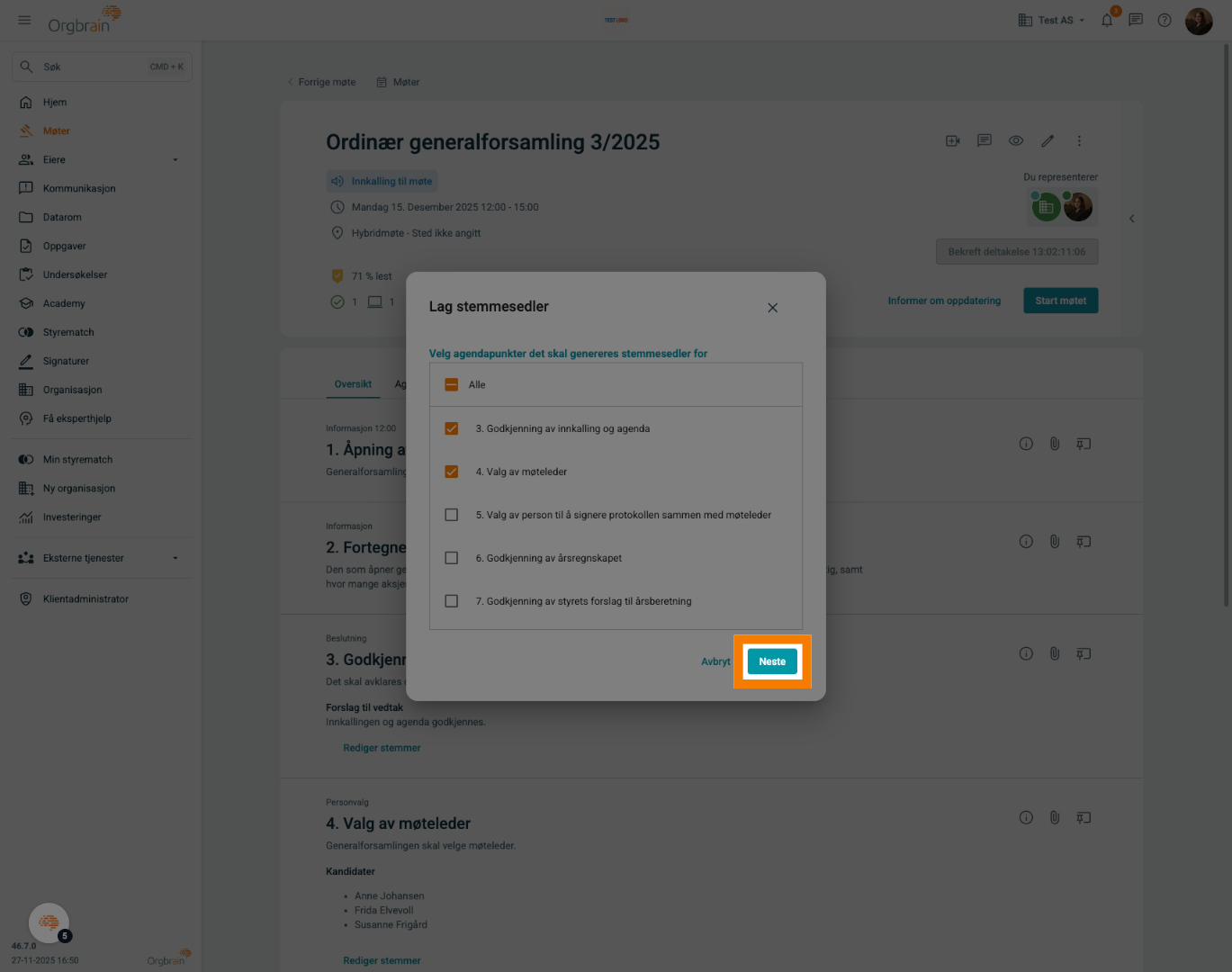Check 7. Godkjenning av styrets forslag
The image size is (1232, 972).
pos(452,601)
